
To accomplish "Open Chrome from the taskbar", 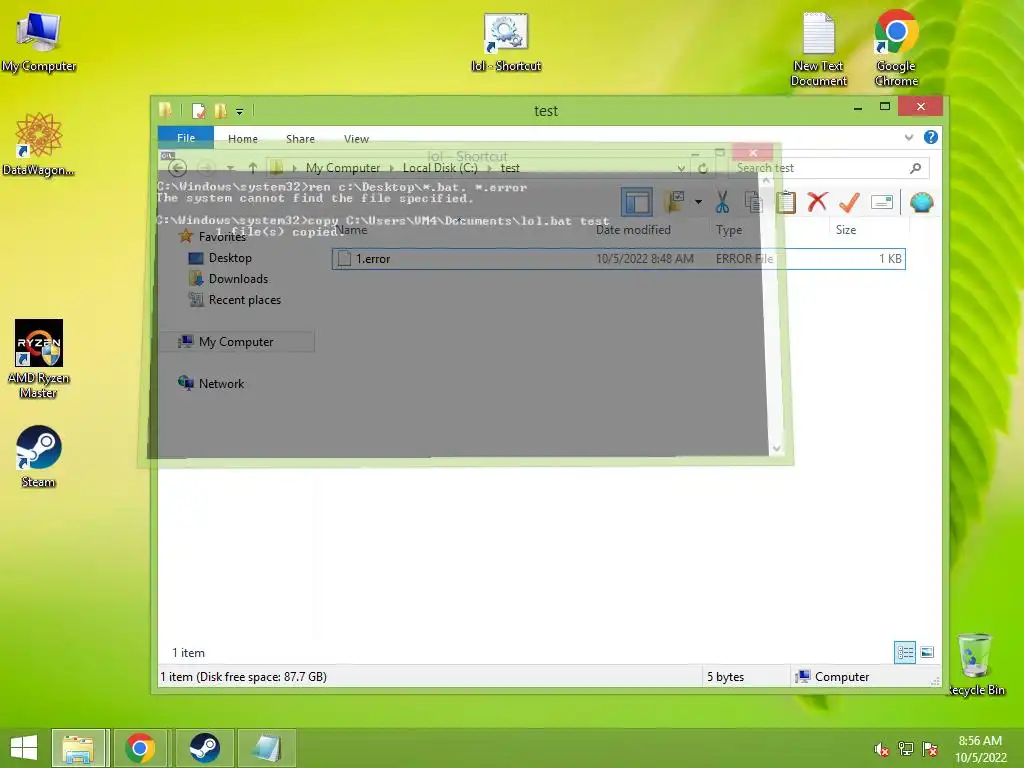I will [x=140, y=748].
